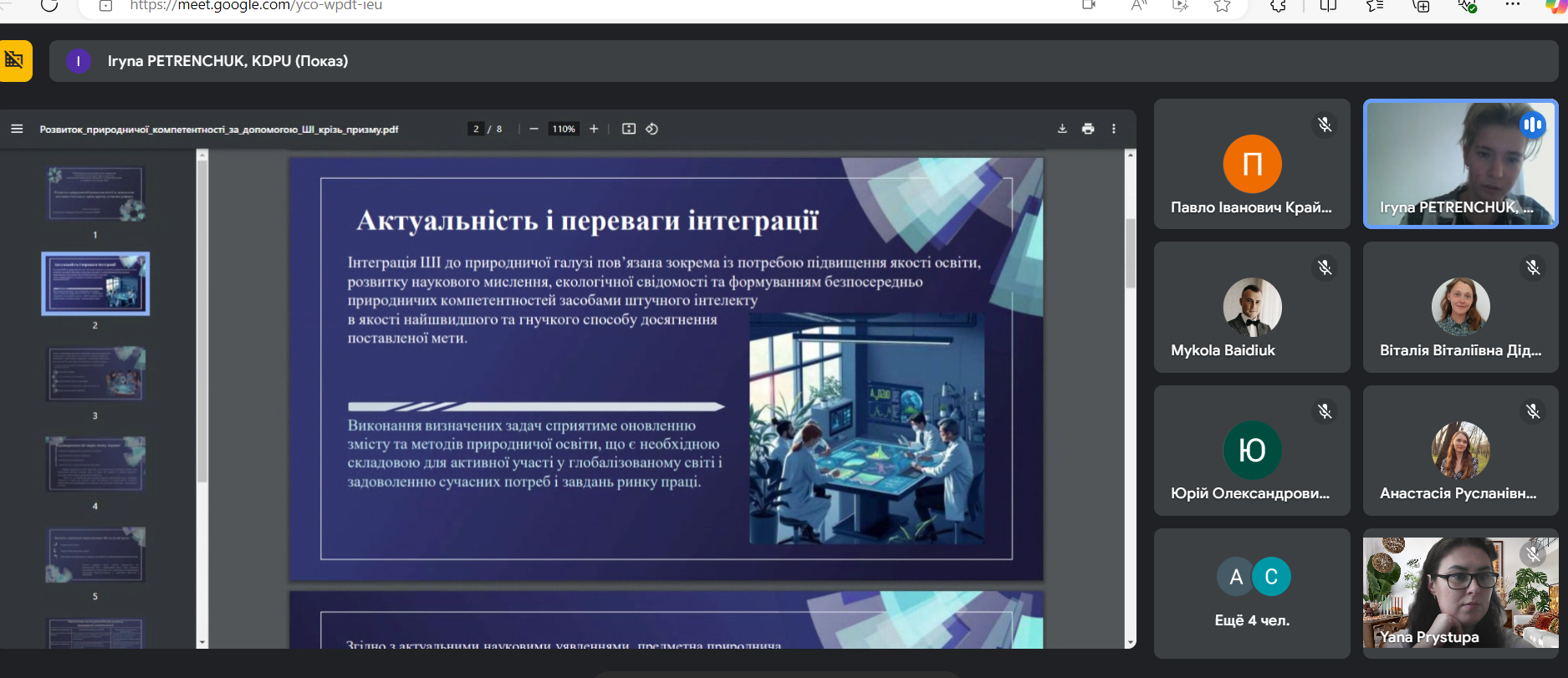Screen dimensions: 1568x678
Task: Click the PDF file name in the viewer toolbar
Action: [219, 130]
